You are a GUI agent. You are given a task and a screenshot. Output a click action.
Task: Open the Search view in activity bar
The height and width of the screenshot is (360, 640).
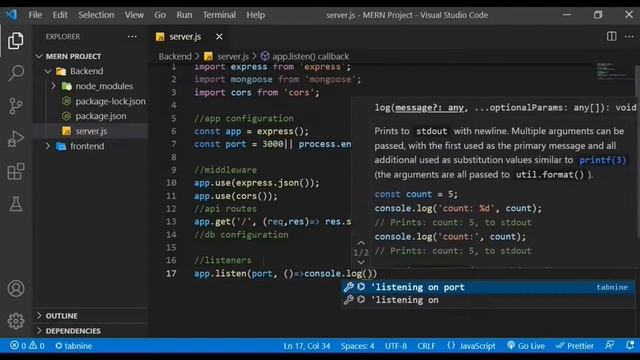click(16, 73)
